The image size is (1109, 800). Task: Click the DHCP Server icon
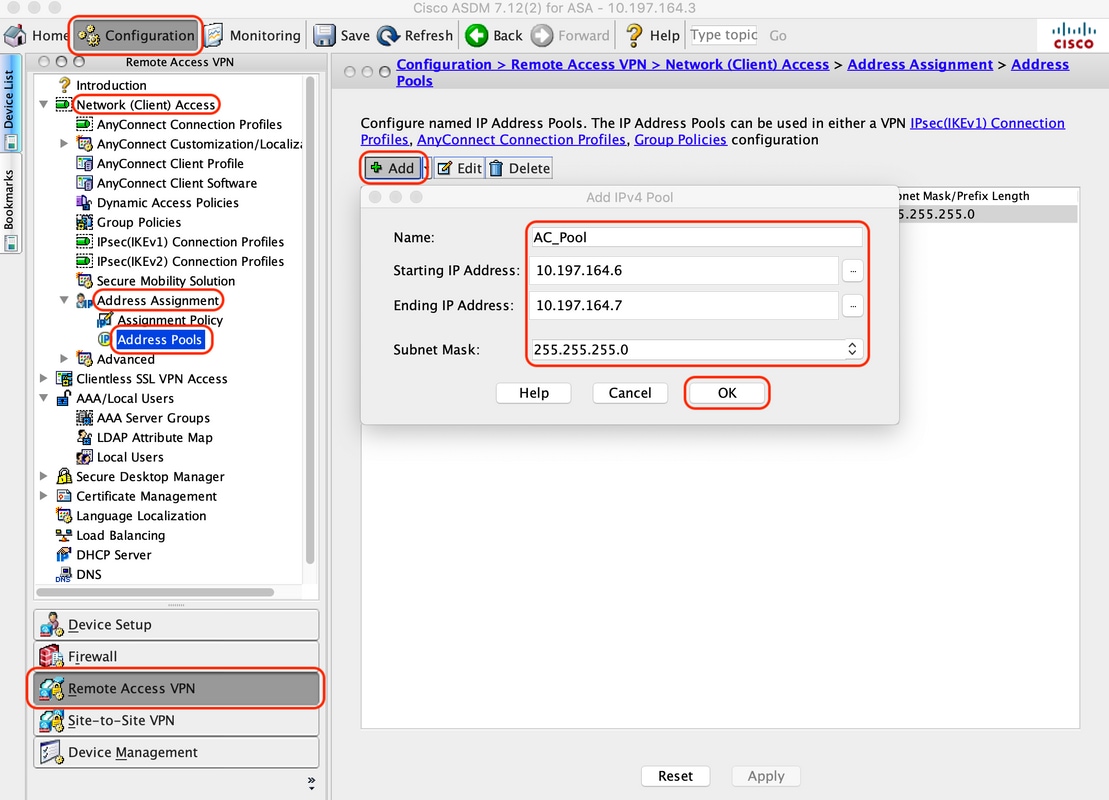[64, 555]
